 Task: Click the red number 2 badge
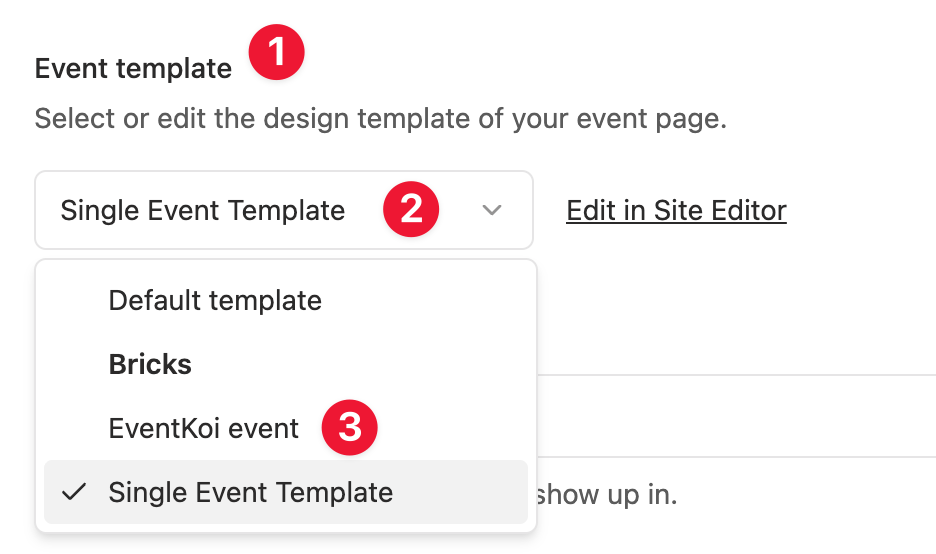point(410,210)
